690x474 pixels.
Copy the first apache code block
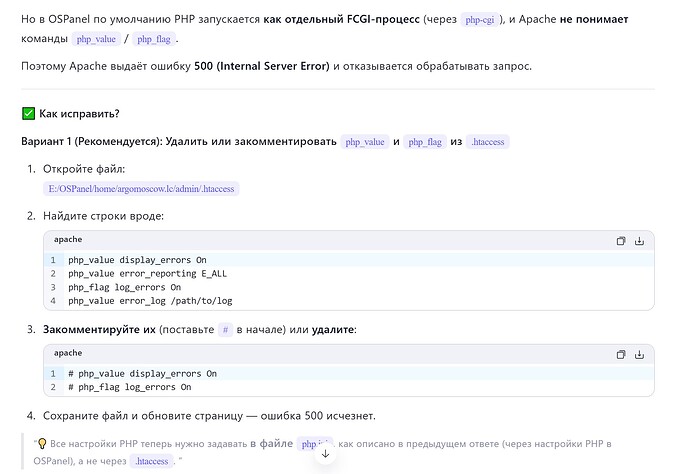621,241
